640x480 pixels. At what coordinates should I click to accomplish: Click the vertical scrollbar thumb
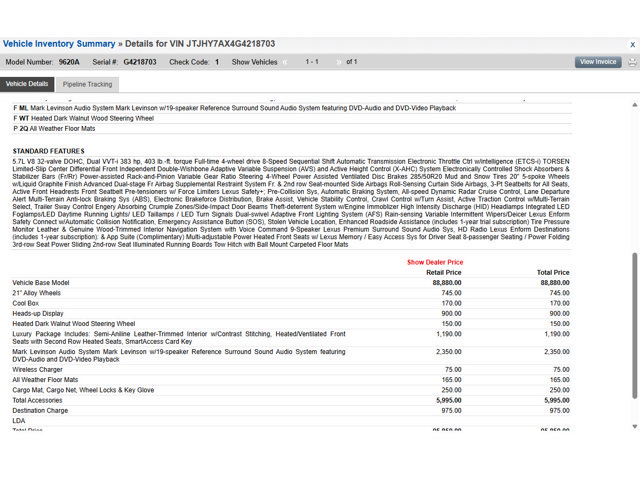[x=635, y=325]
